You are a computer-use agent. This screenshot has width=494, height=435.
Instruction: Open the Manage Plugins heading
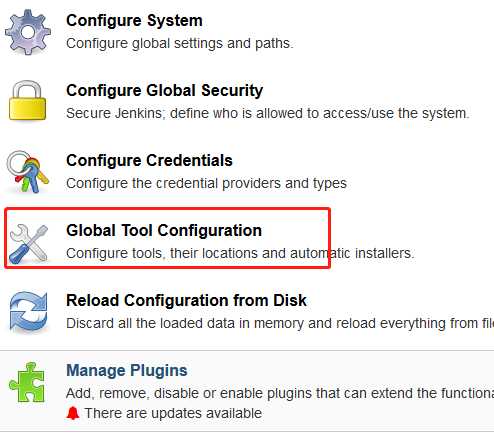pos(127,371)
